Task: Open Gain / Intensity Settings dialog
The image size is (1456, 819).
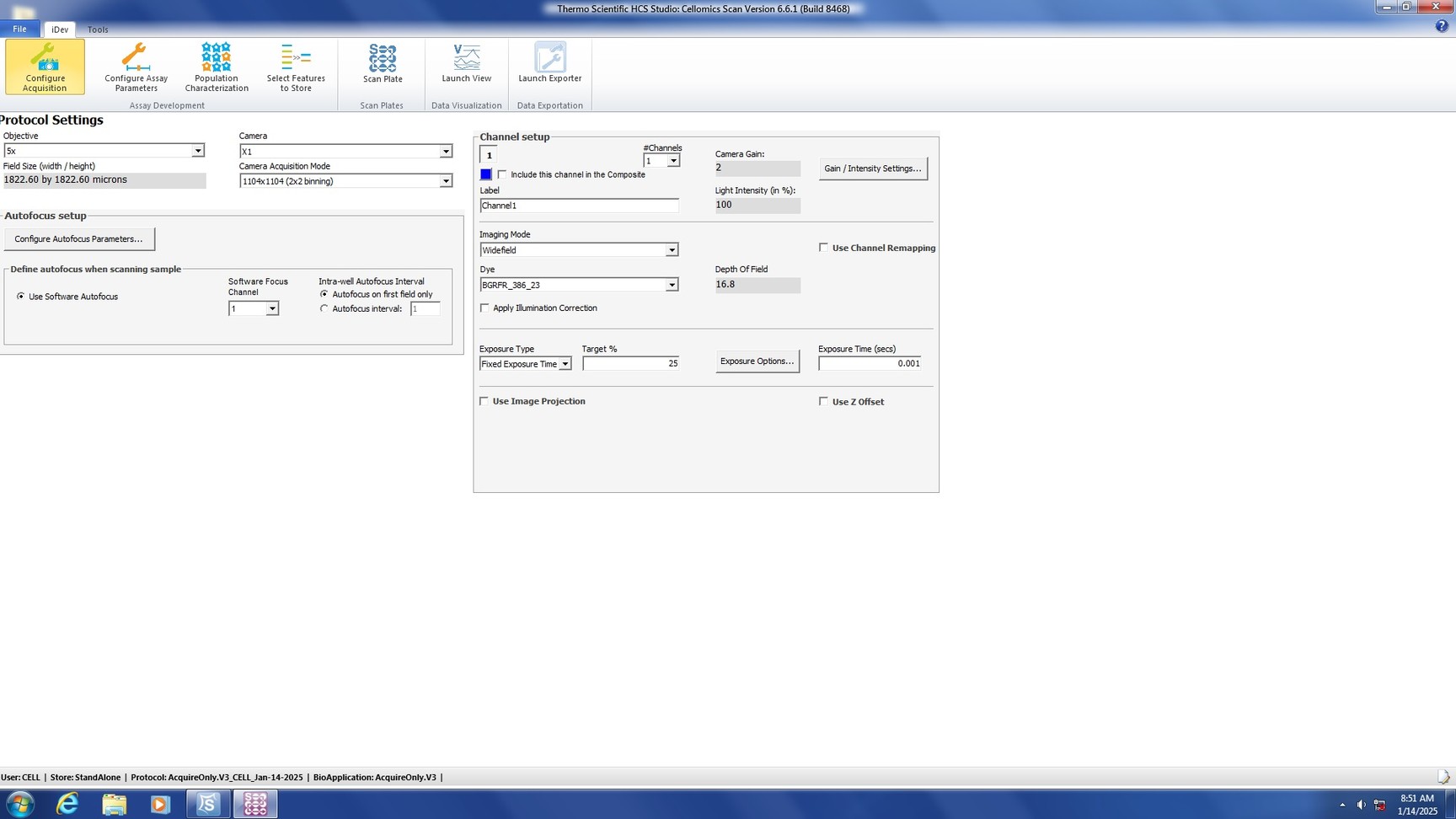Action: click(x=873, y=169)
